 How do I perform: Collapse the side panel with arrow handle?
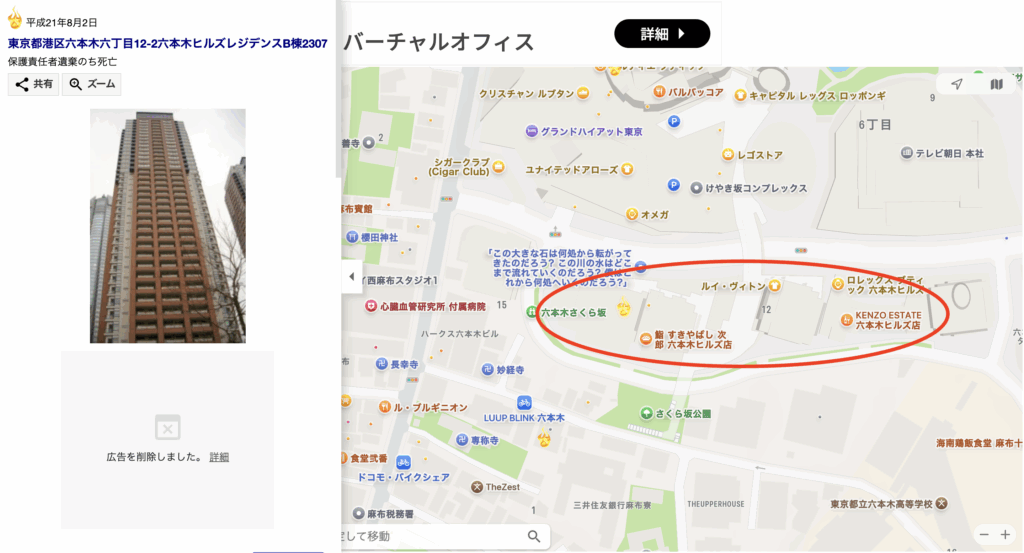(351, 276)
